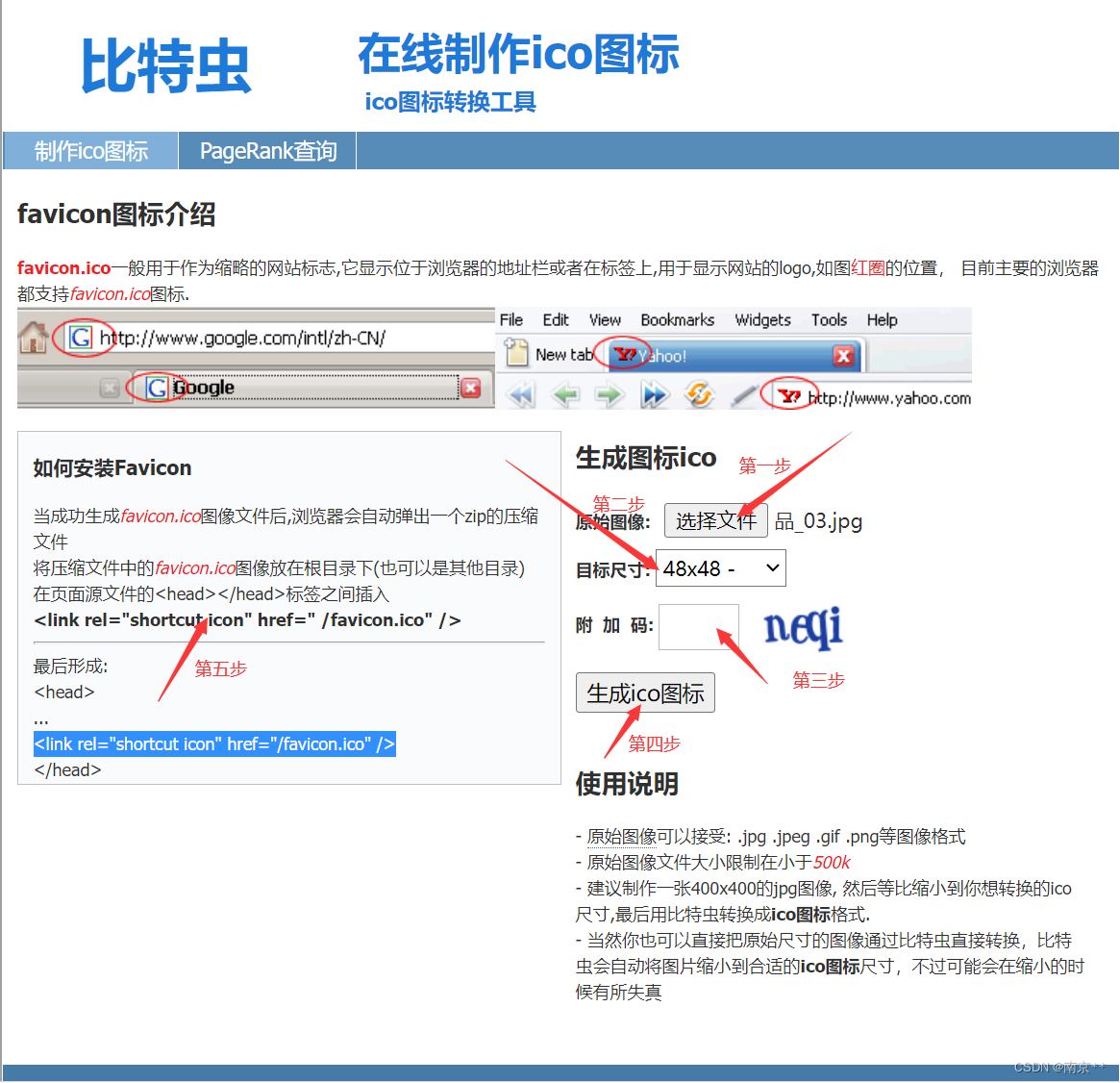Click the Yahoo favicon on the New tab
The image size is (1120, 1083).
tap(623, 355)
